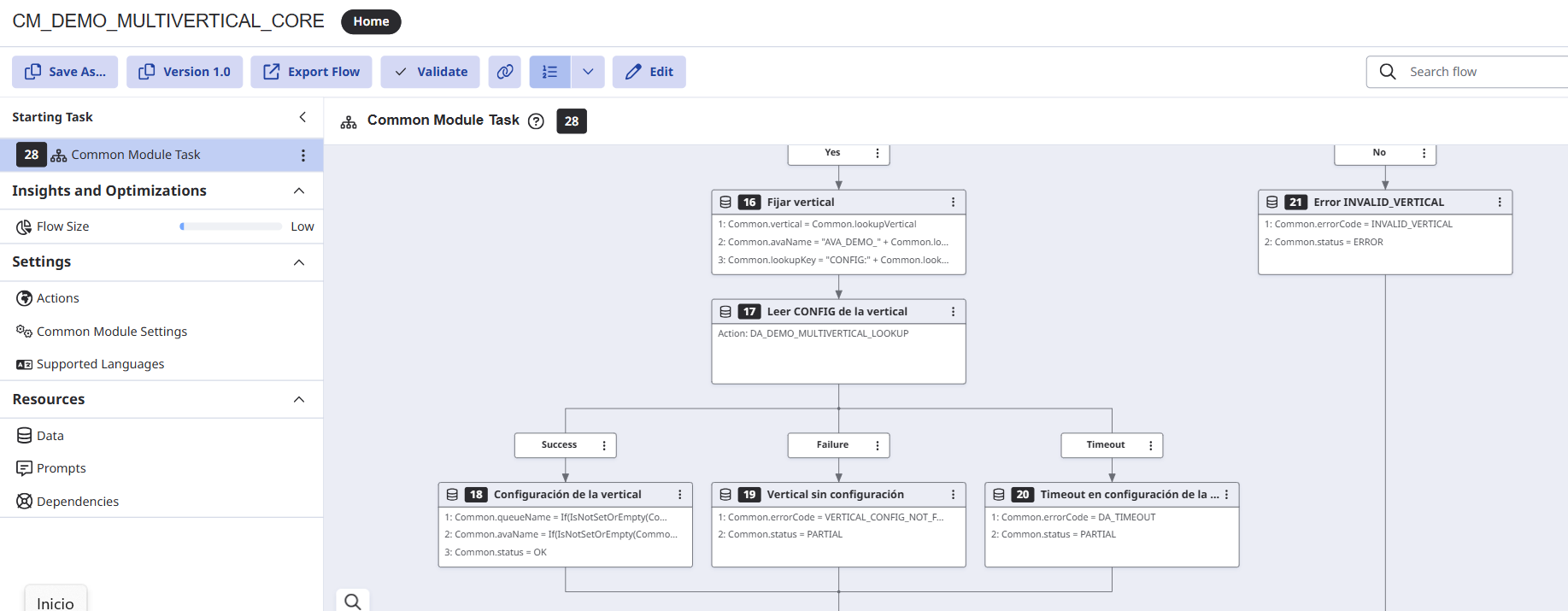The image size is (1568, 611).
Task: Open kebab menu for starting task row
Action: click(303, 156)
